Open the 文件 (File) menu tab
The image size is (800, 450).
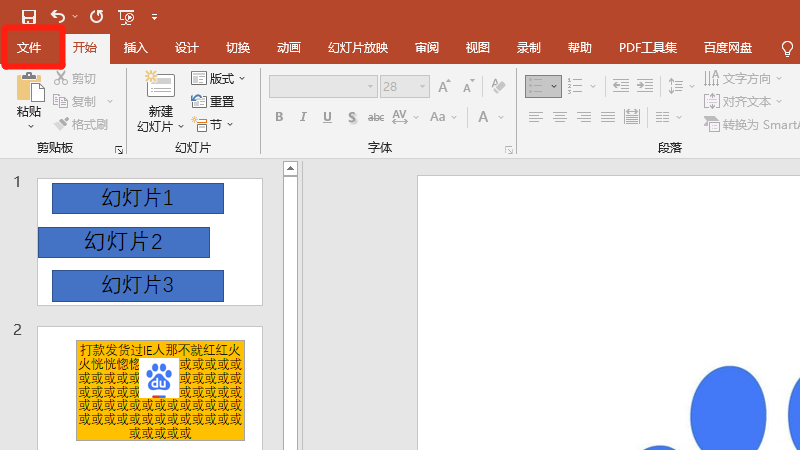tap(29, 48)
